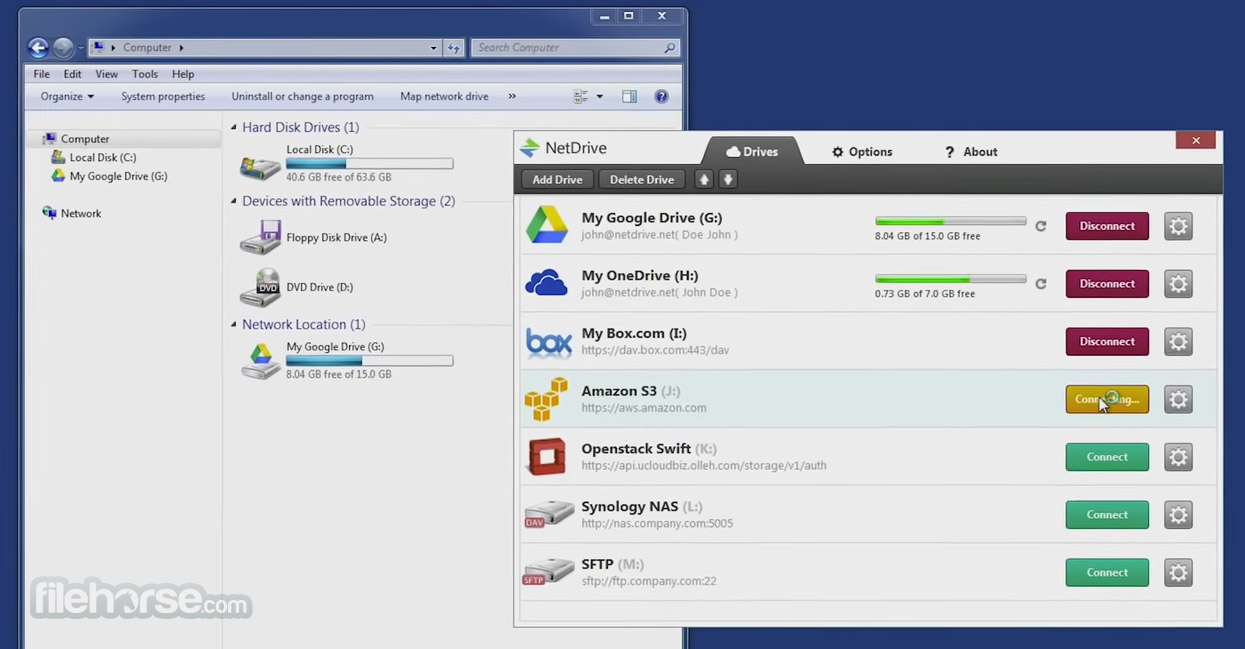Select the Box.com logo icon
Viewport: 1245px width, 649px height.
coord(549,343)
